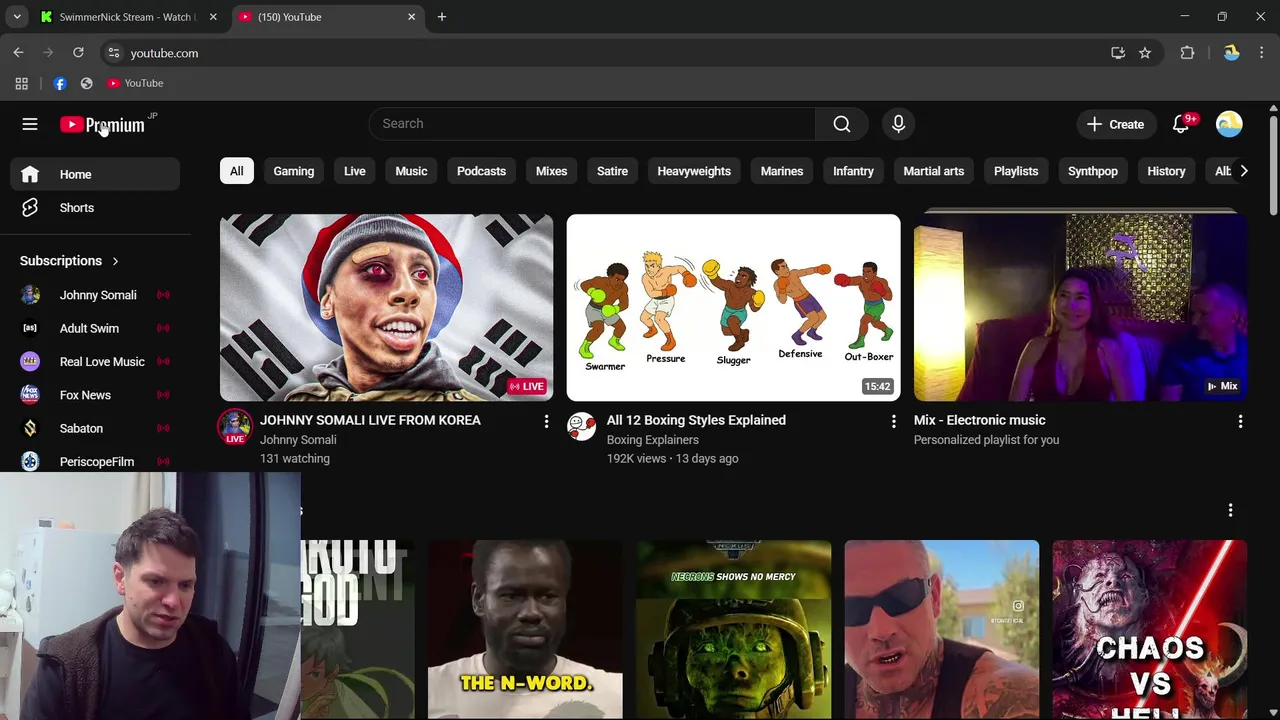The image size is (1280, 720).
Task: Open YouTube bookmark in bookmarks bar
Action: point(135,83)
